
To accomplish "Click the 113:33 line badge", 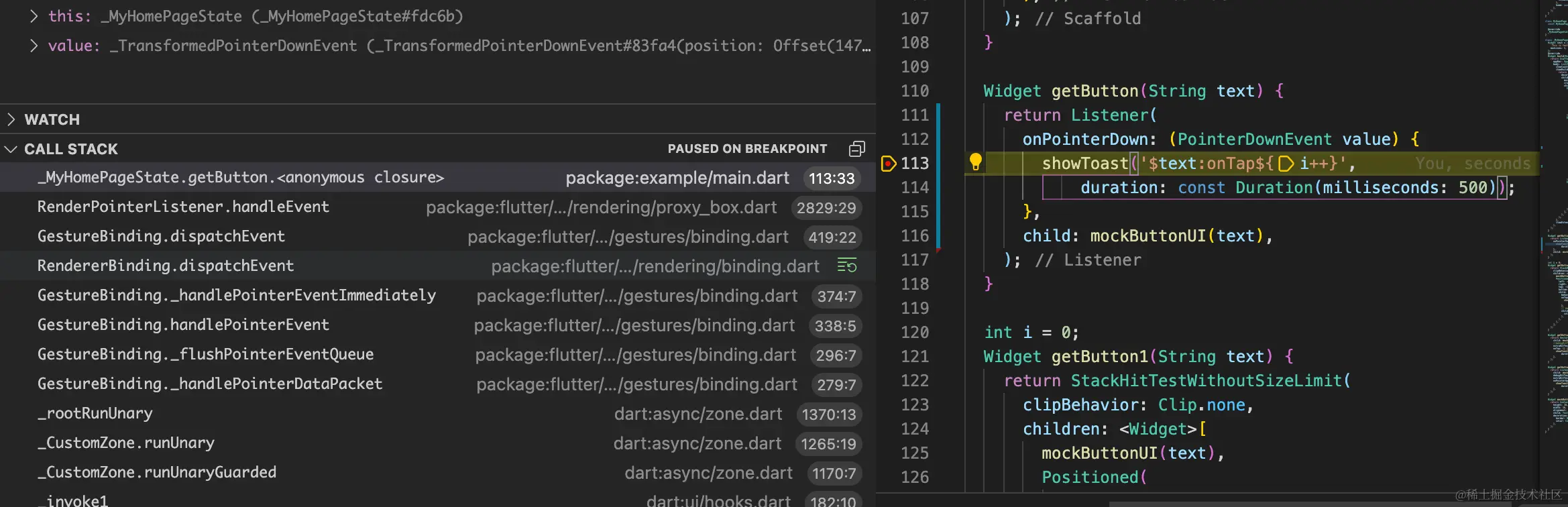I will pos(832,178).
